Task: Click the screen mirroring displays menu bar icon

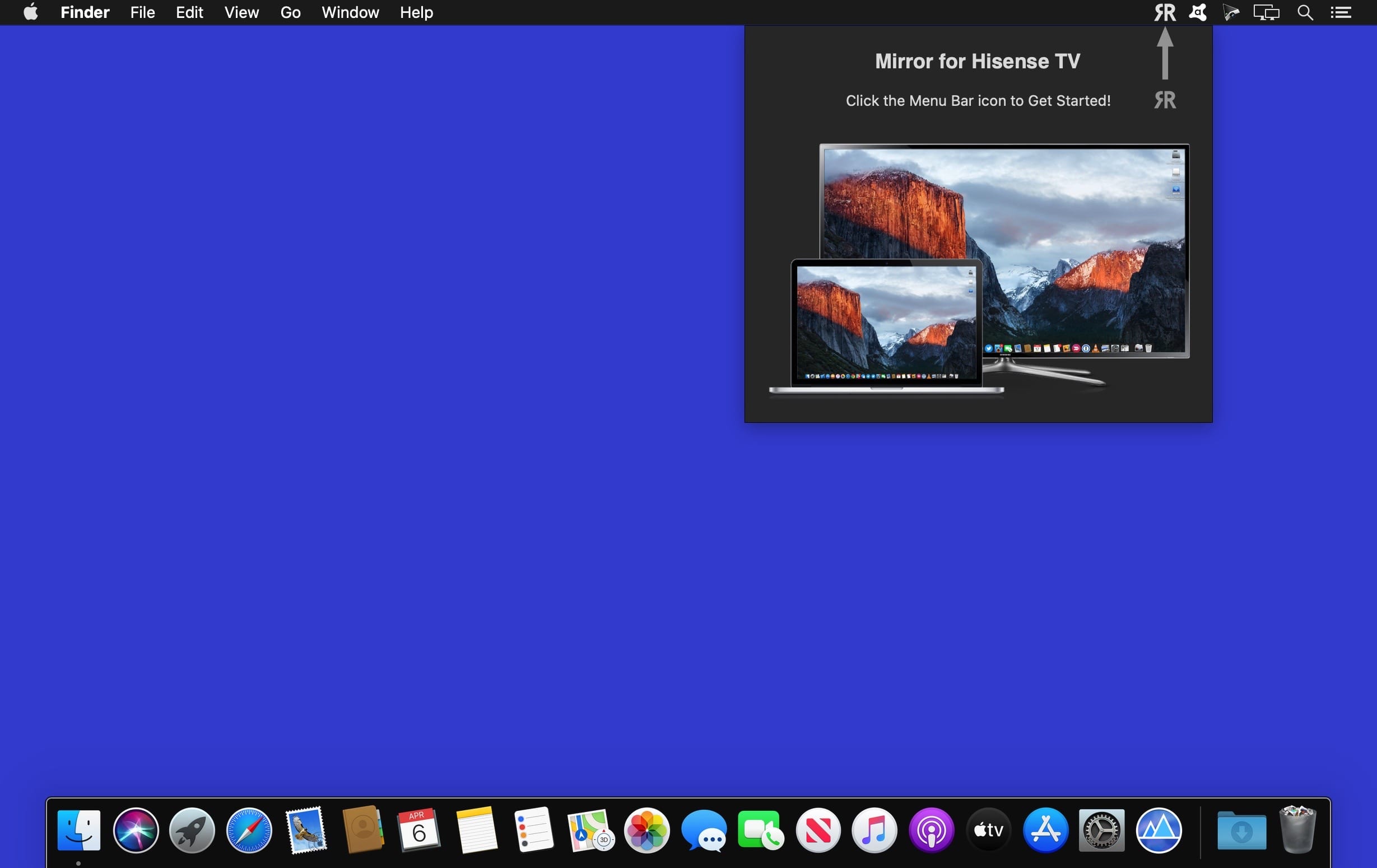Action: coord(1266,12)
